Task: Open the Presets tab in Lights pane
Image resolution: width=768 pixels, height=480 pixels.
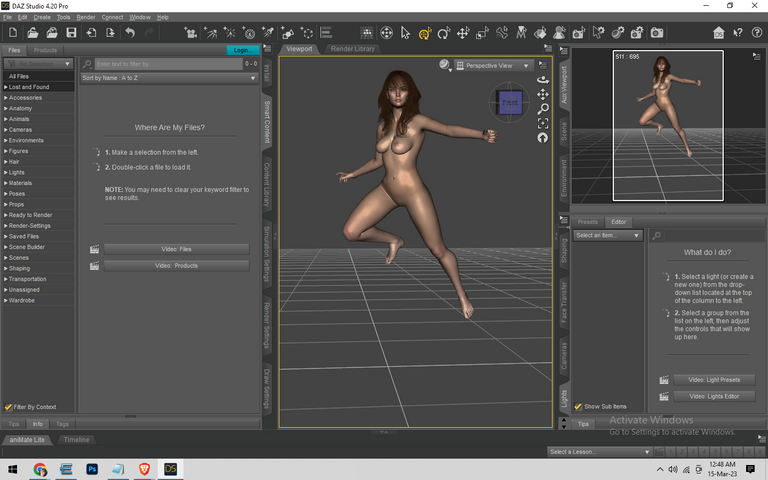Action: (x=587, y=222)
